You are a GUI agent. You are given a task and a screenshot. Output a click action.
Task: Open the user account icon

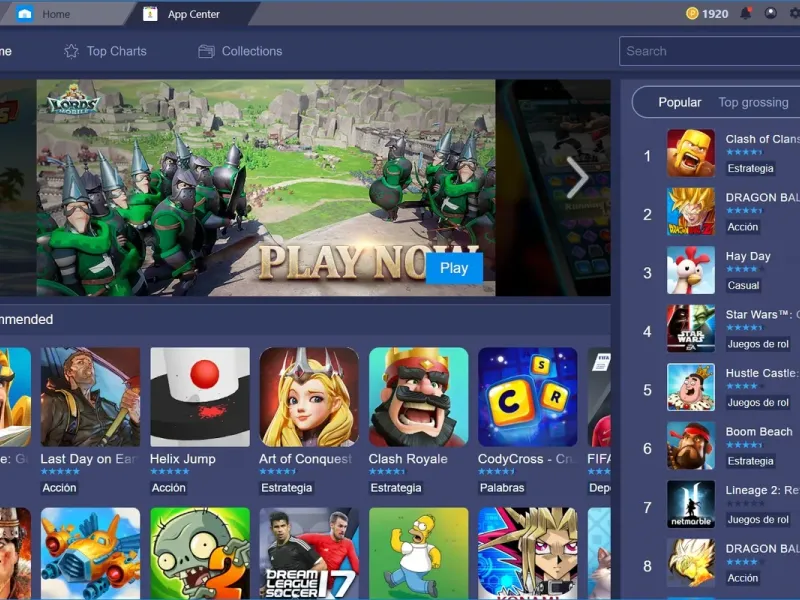[x=770, y=14]
